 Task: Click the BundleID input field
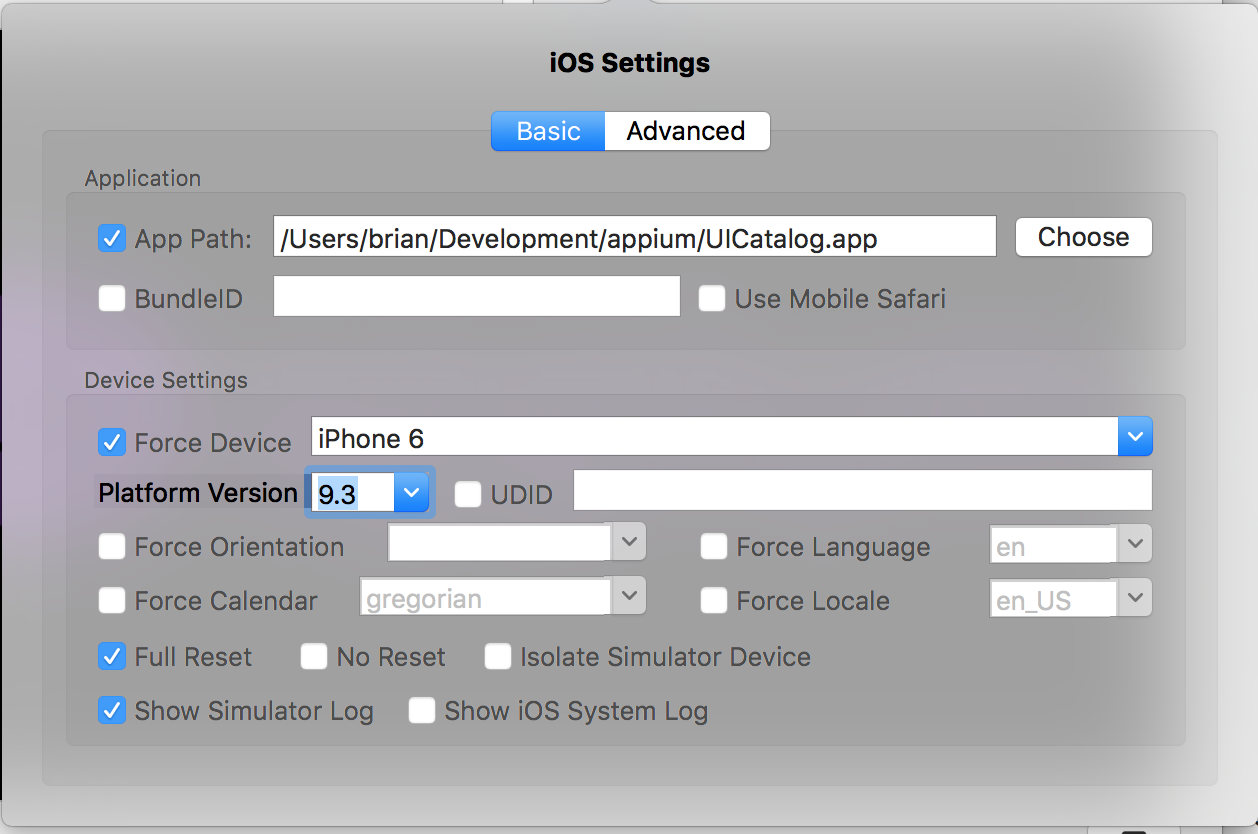pos(477,297)
